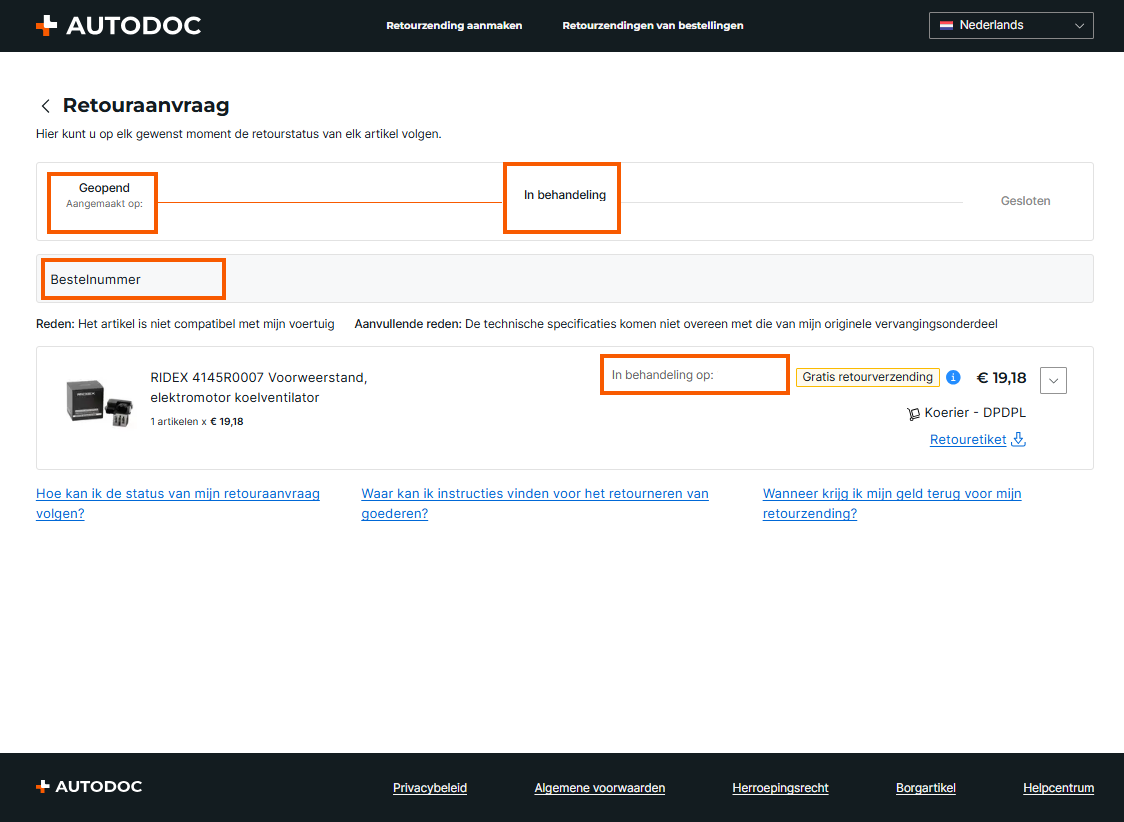Click the Netherlands flag icon in language selector
The width and height of the screenshot is (1124, 822).
point(946,25)
